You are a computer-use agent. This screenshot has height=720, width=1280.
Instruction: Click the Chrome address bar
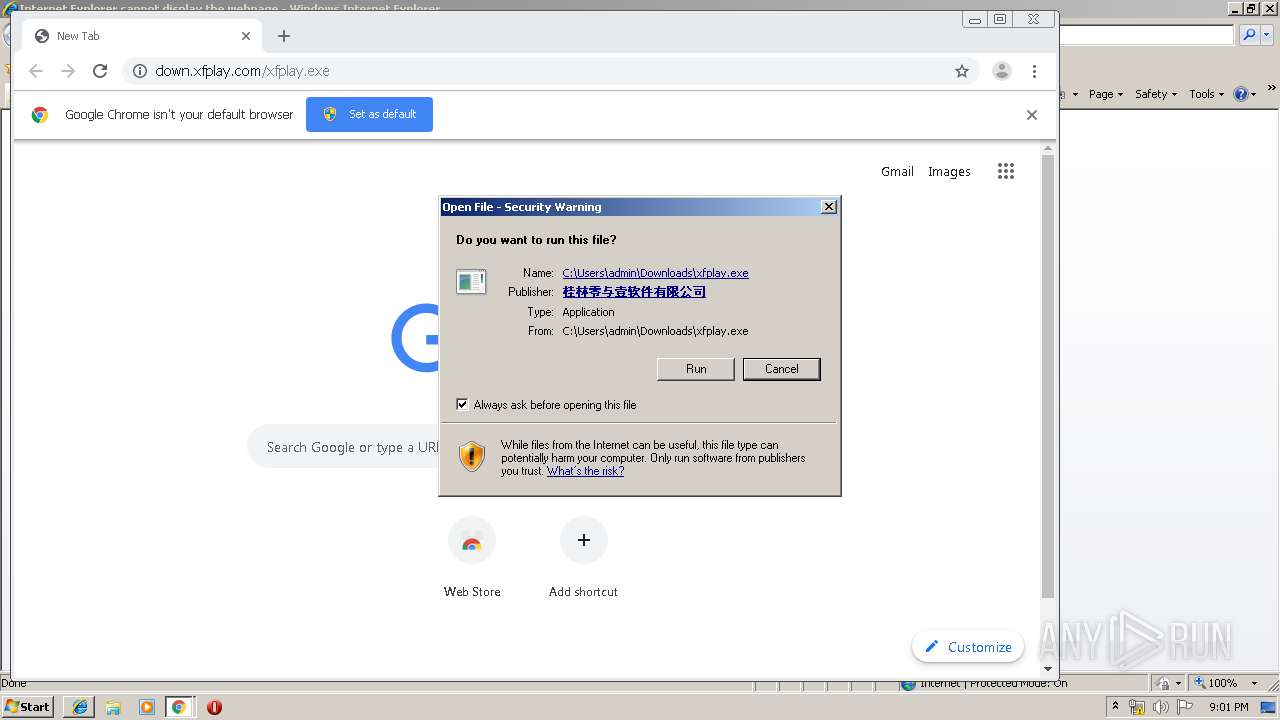[x=550, y=71]
